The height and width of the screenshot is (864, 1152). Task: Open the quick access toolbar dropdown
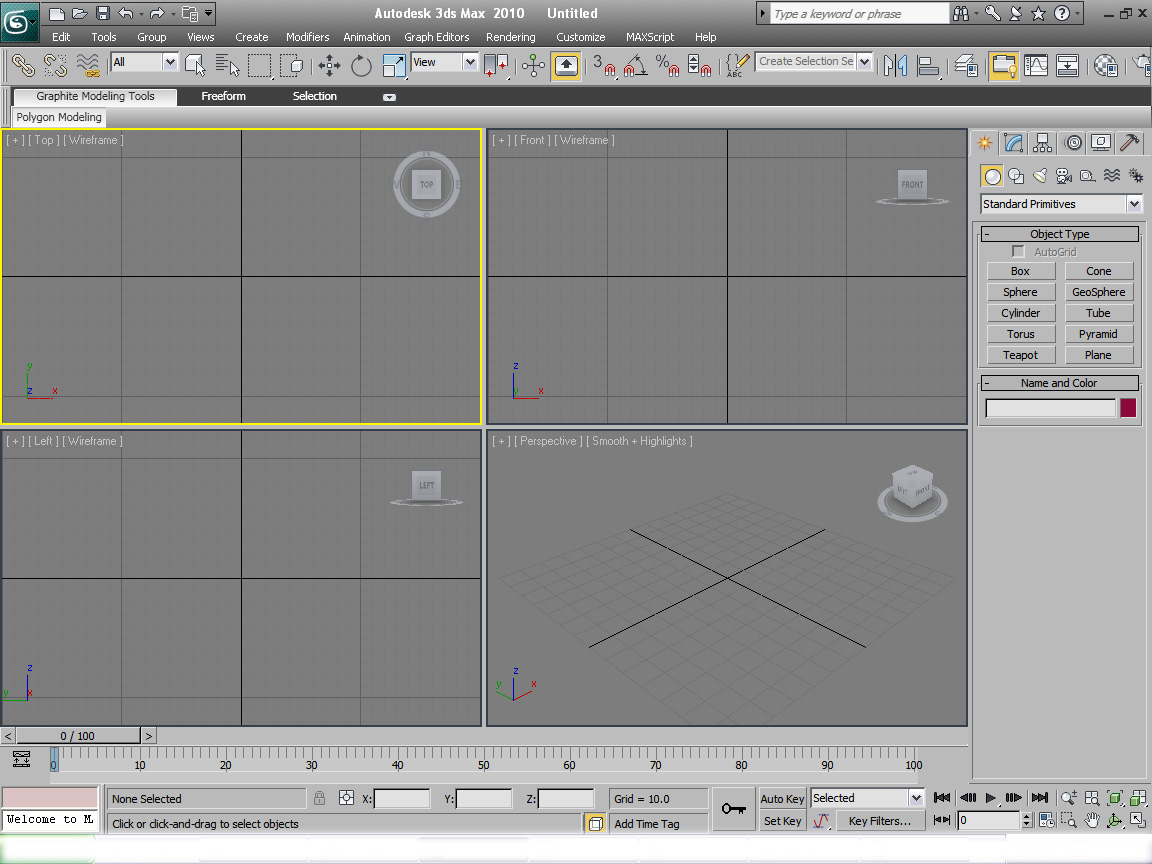(x=209, y=13)
